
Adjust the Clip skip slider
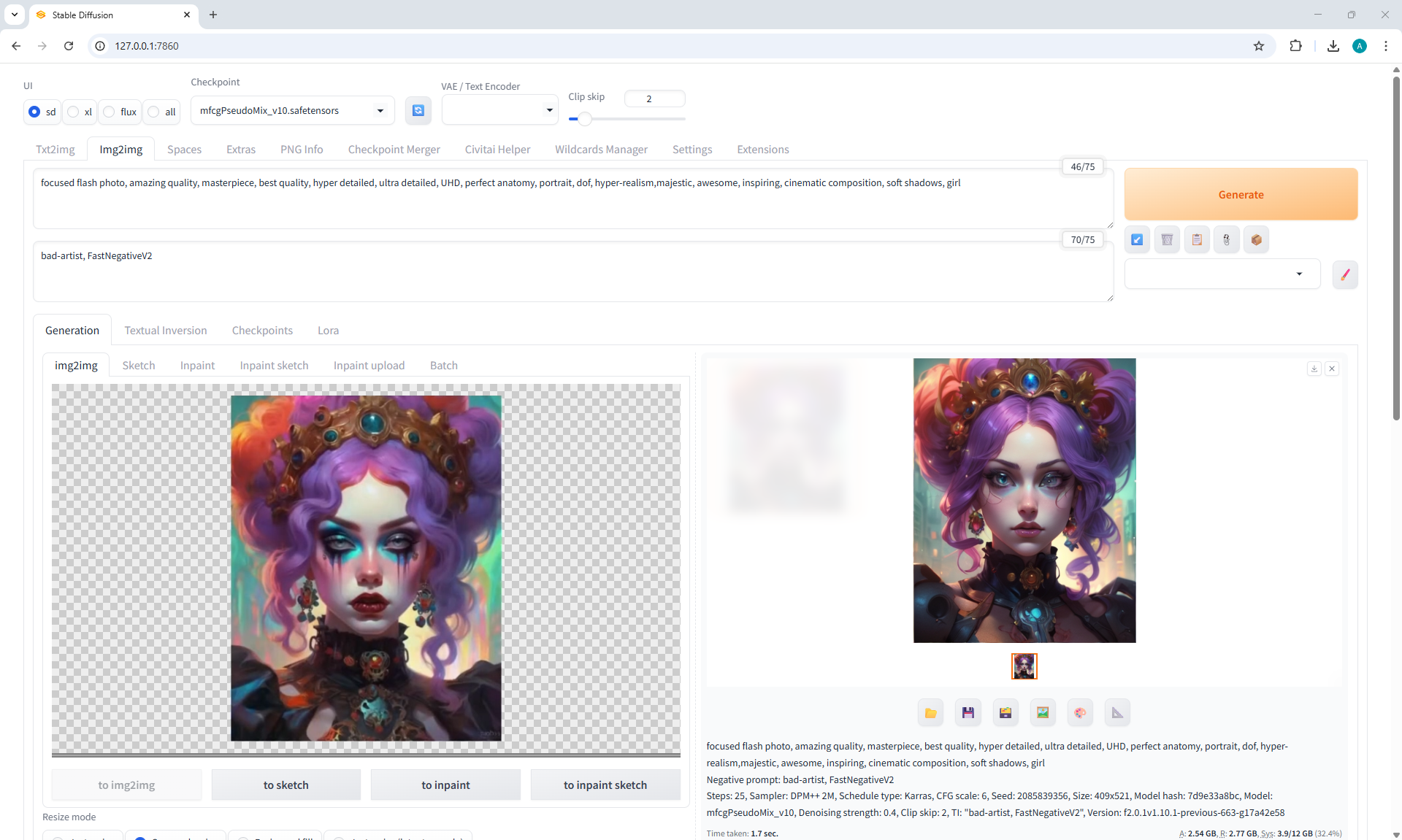pos(584,119)
